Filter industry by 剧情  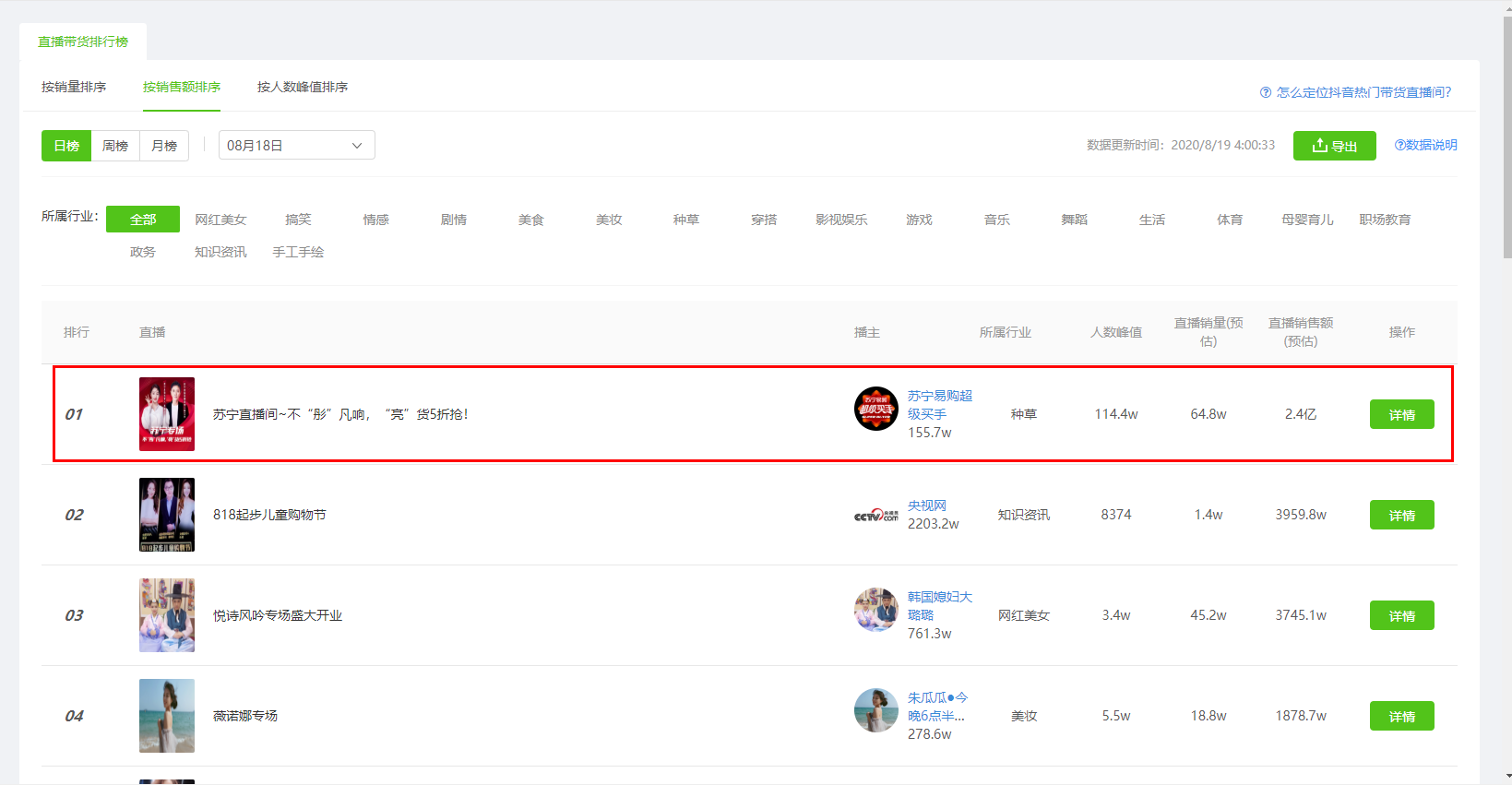[453, 220]
